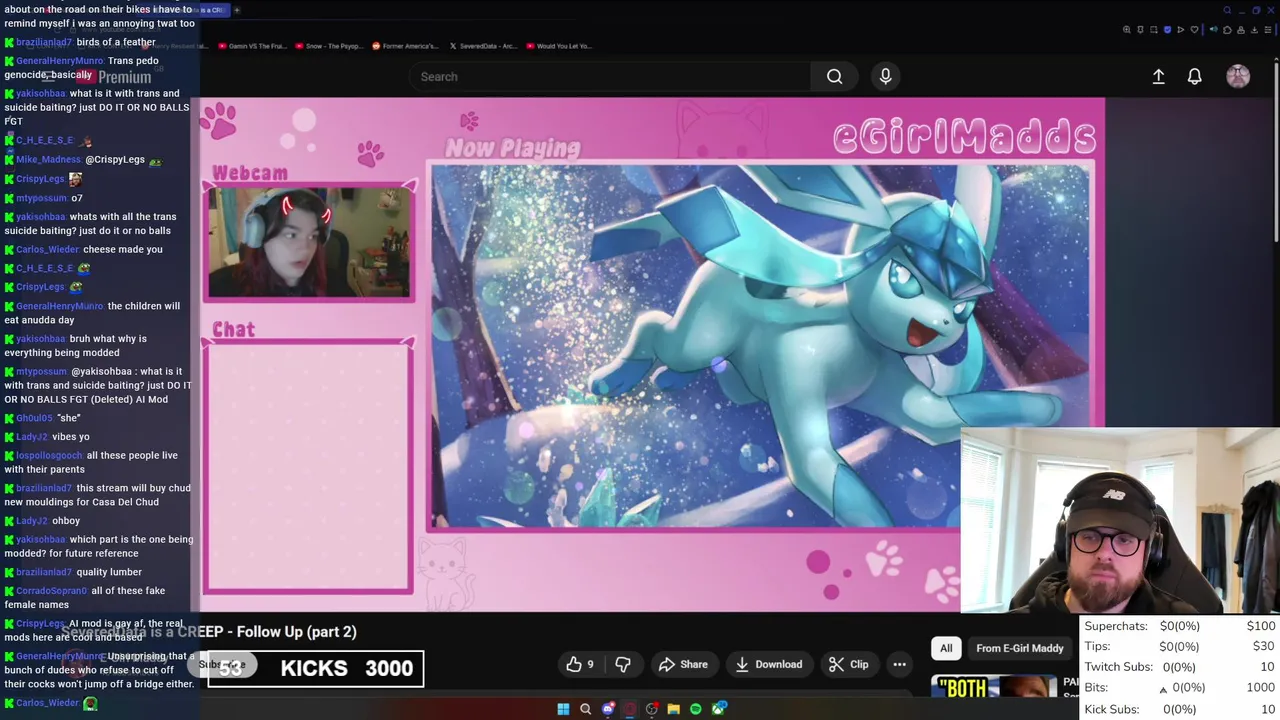Click the Glaceon Now Playing artwork
The width and height of the screenshot is (1280, 720).
(x=760, y=346)
